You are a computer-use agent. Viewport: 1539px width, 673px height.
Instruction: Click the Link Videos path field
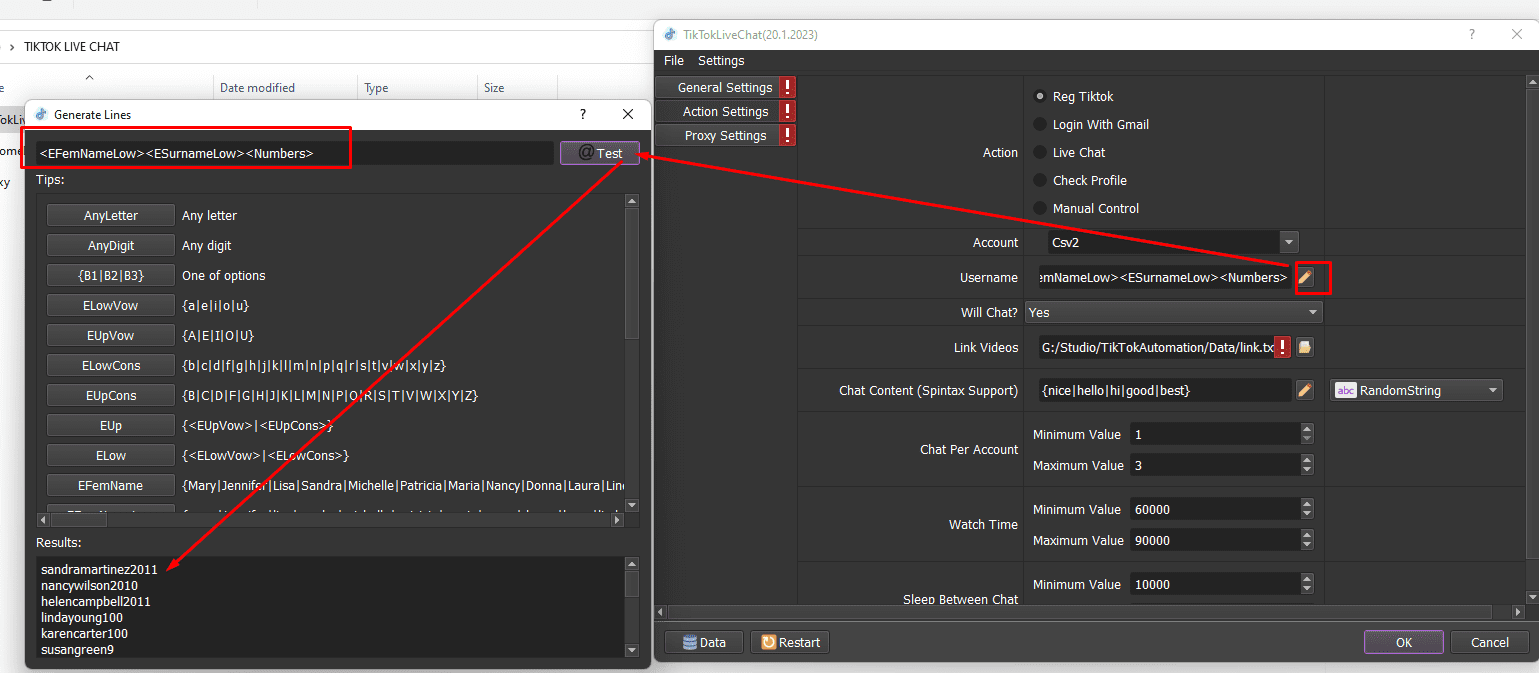coord(1156,347)
